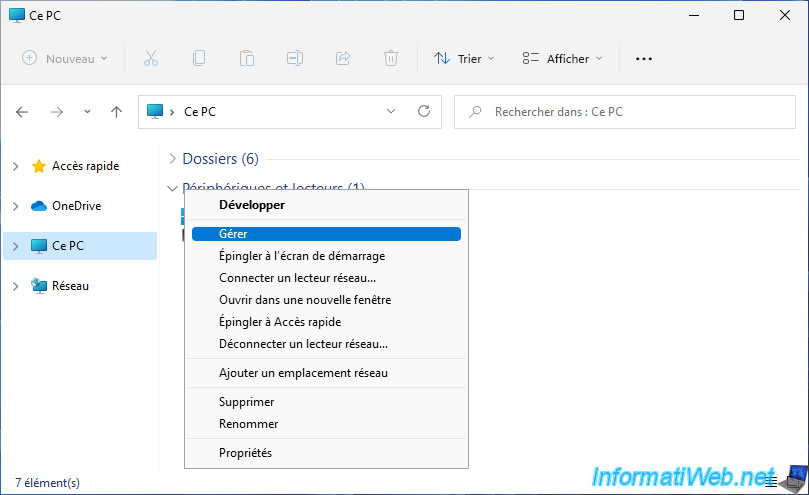Click Épingler à Accès rapide
Screen dimensions: 809x495
point(280,322)
